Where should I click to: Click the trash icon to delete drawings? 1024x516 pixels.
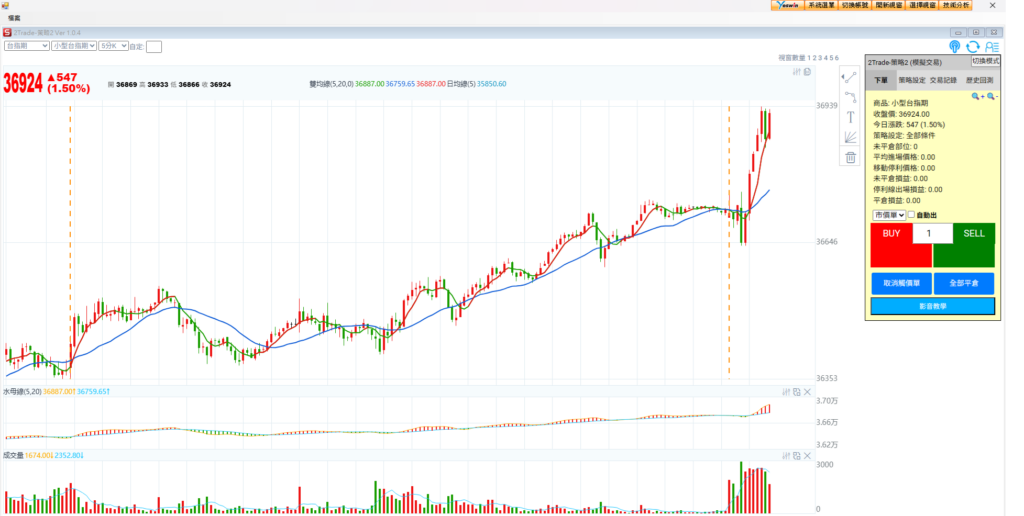pyautogui.click(x=850, y=157)
